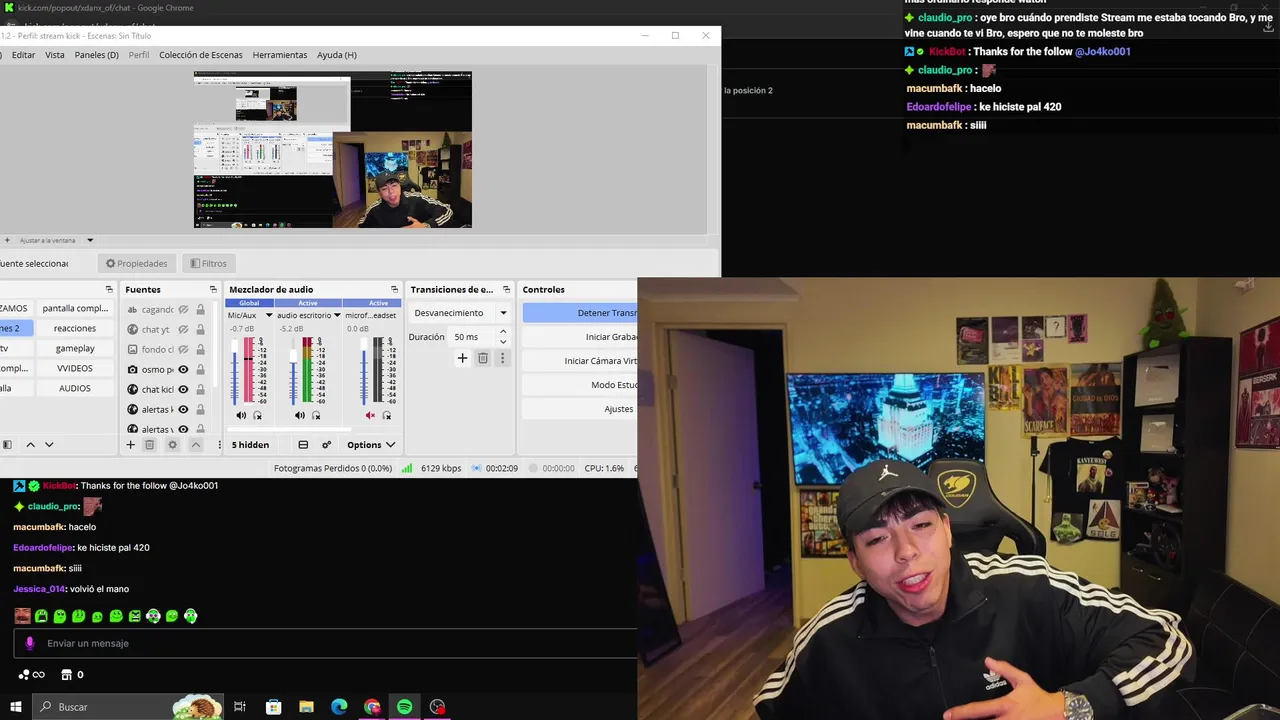Open OBS Studio from the taskbar
The width and height of the screenshot is (1280, 720).
437,707
